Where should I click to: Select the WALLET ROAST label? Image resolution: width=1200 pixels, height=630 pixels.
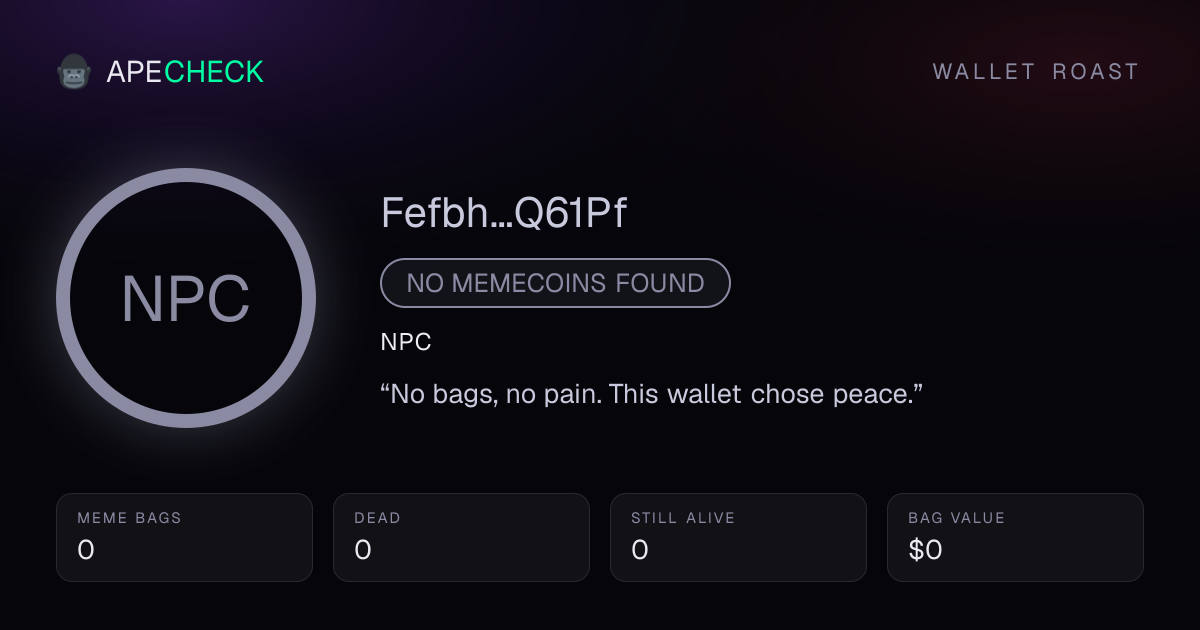[1036, 72]
